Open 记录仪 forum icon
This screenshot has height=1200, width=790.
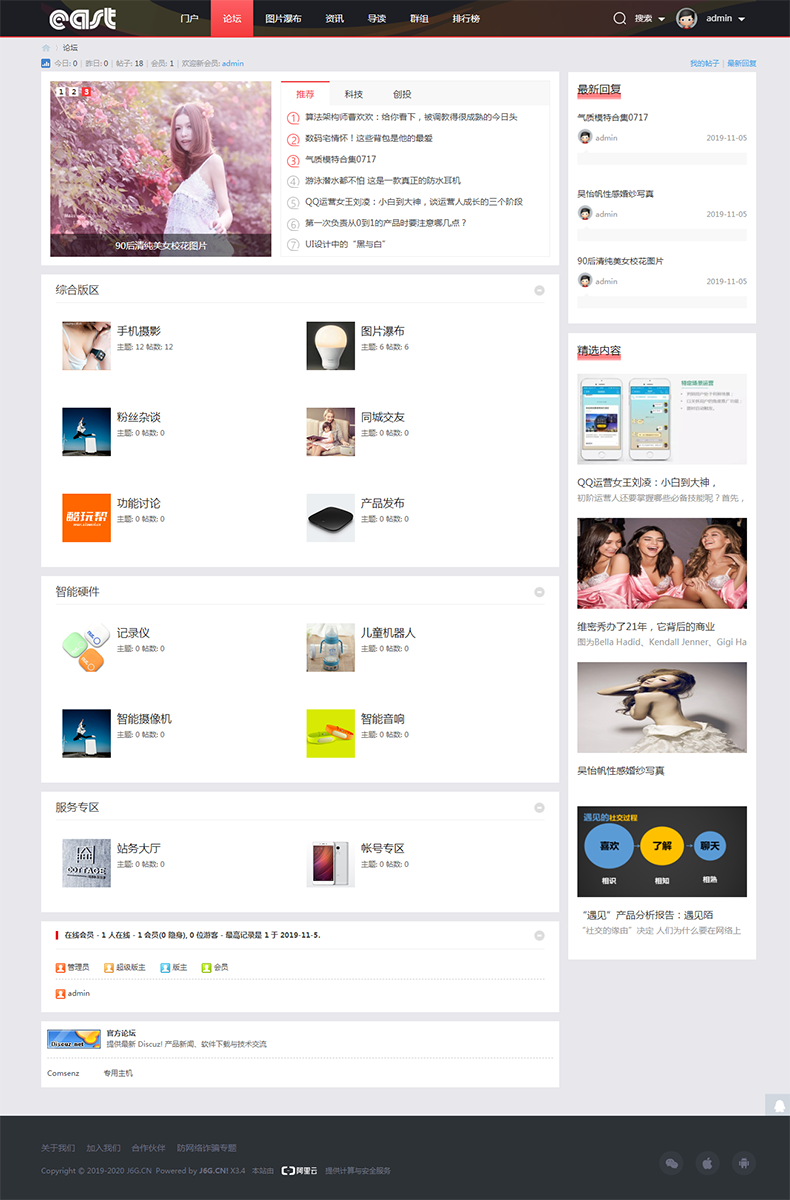[x=86, y=648]
